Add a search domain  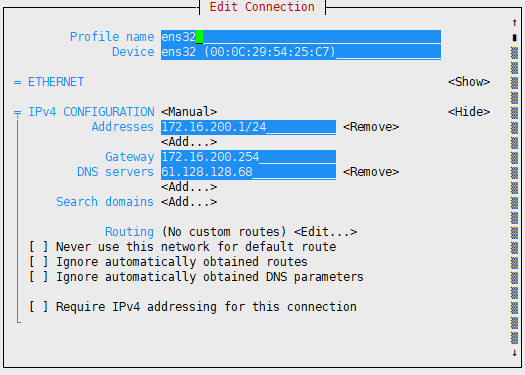click(189, 202)
